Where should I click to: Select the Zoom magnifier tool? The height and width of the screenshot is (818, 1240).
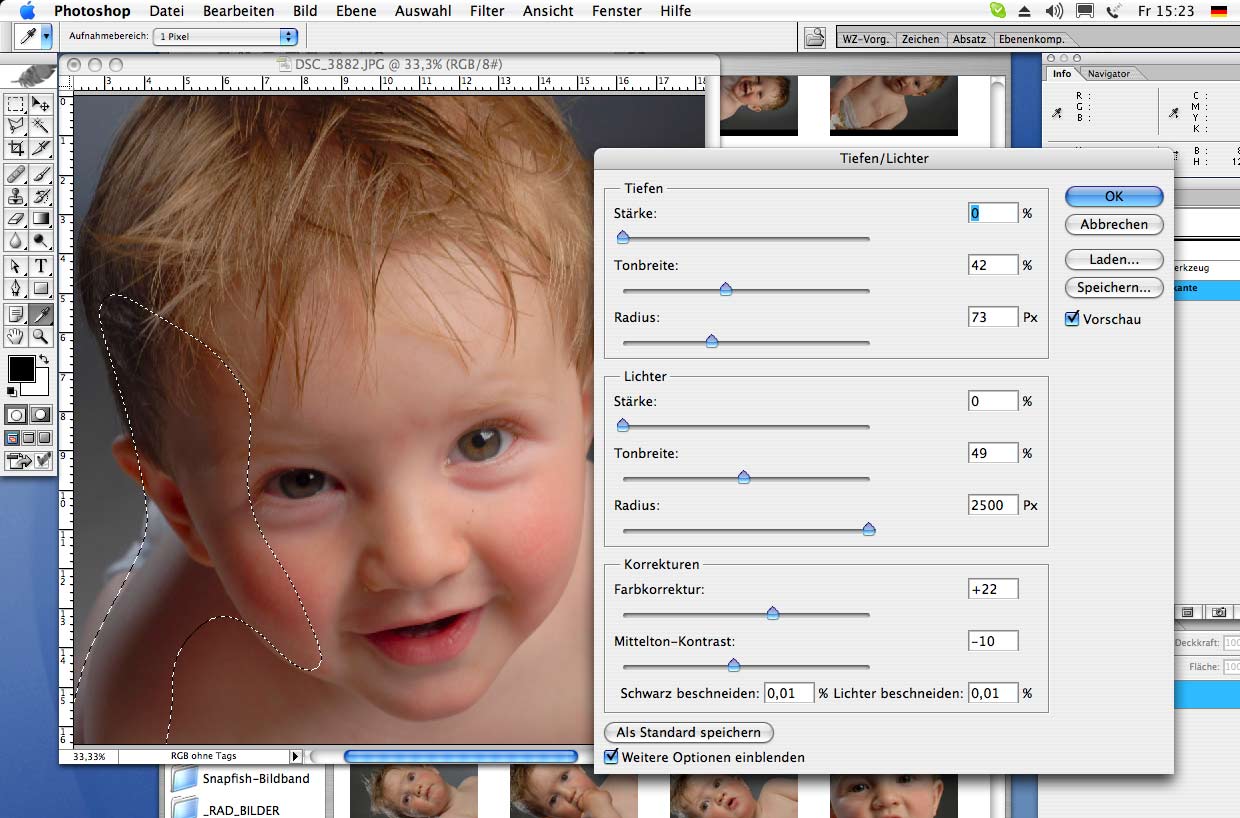coord(41,337)
